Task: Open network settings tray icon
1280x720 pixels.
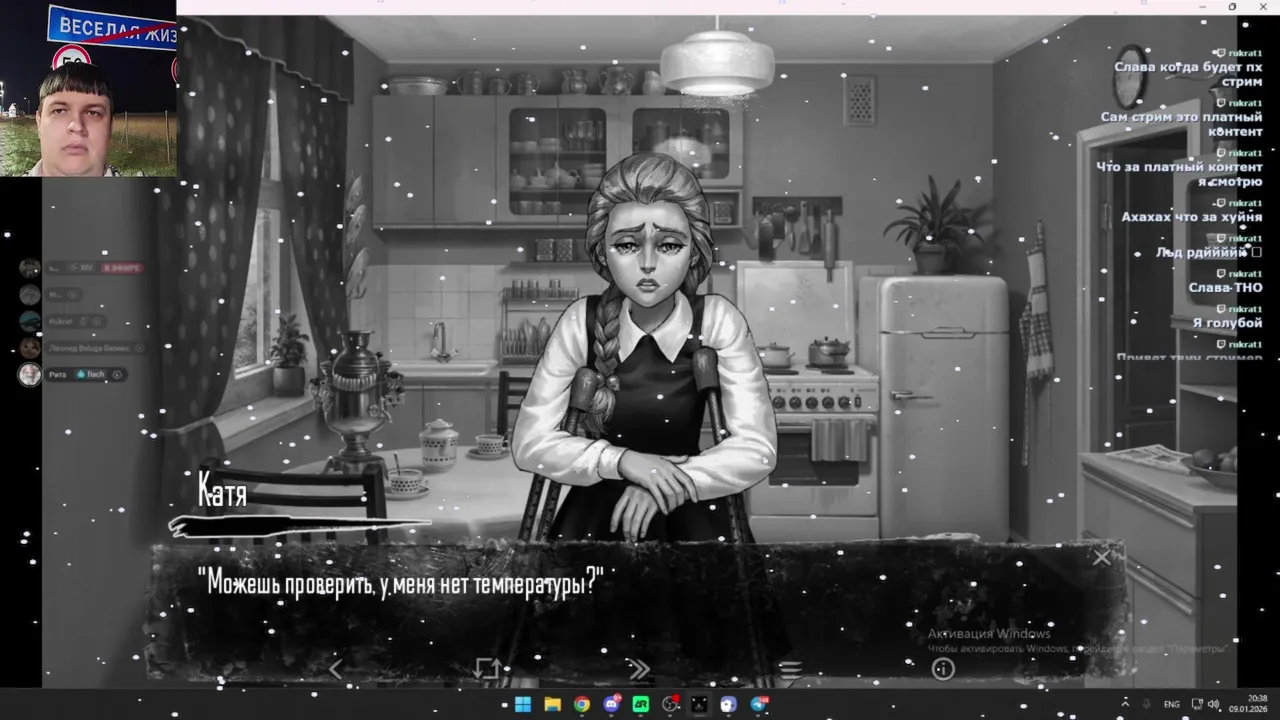Action: (x=1197, y=704)
